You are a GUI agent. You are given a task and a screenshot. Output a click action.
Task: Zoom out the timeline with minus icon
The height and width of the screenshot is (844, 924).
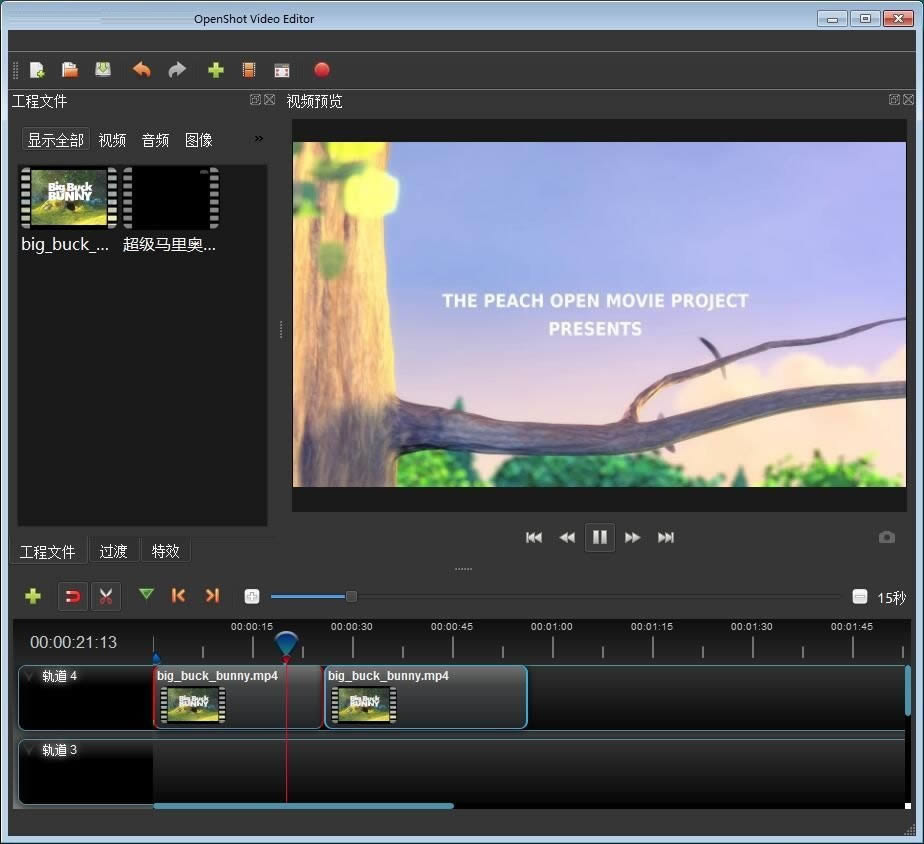point(860,596)
